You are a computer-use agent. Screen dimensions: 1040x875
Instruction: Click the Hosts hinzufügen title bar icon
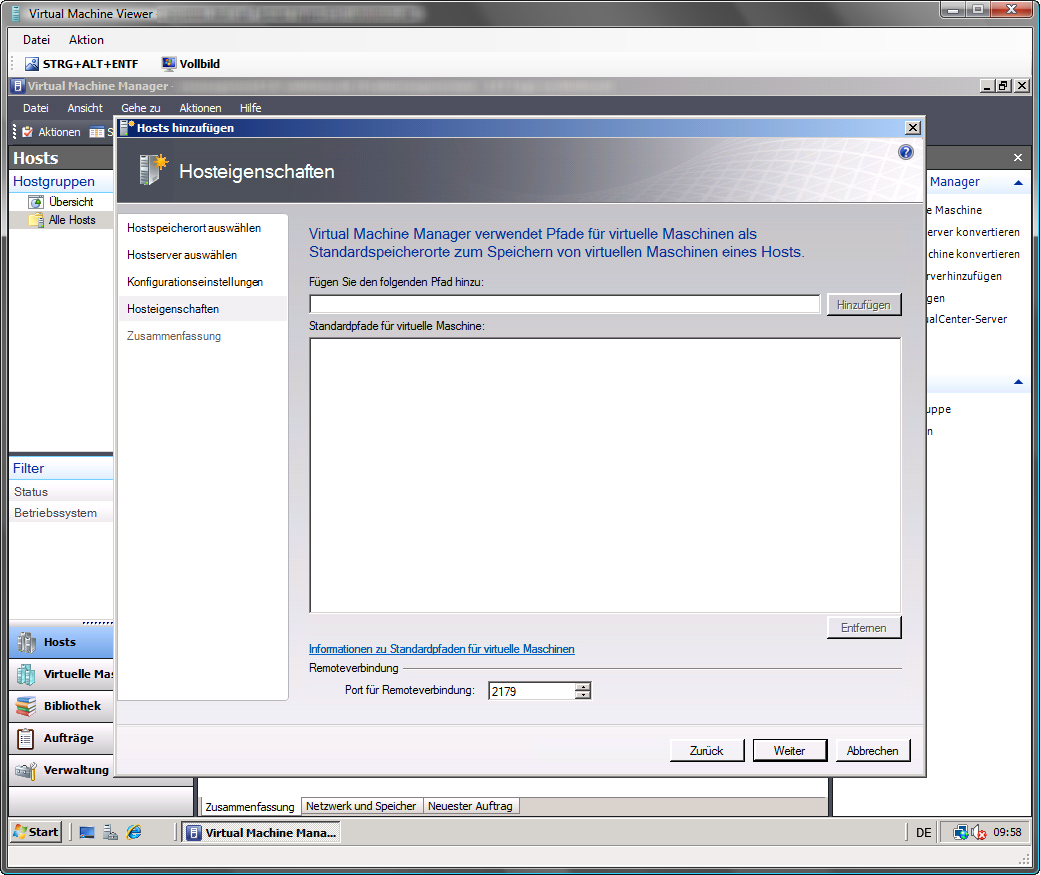click(x=127, y=127)
